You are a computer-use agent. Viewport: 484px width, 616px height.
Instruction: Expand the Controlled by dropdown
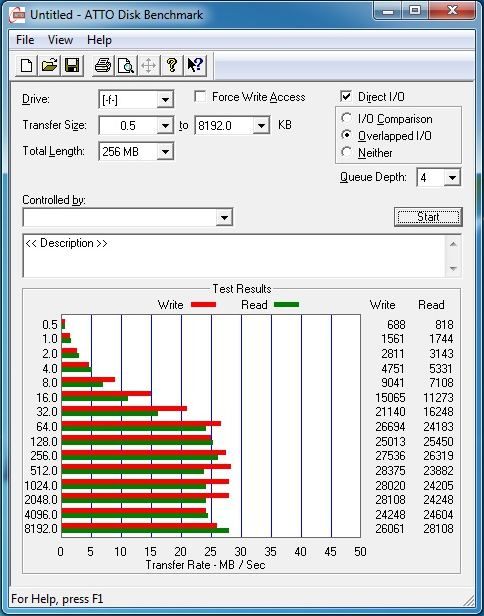click(224, 218)
